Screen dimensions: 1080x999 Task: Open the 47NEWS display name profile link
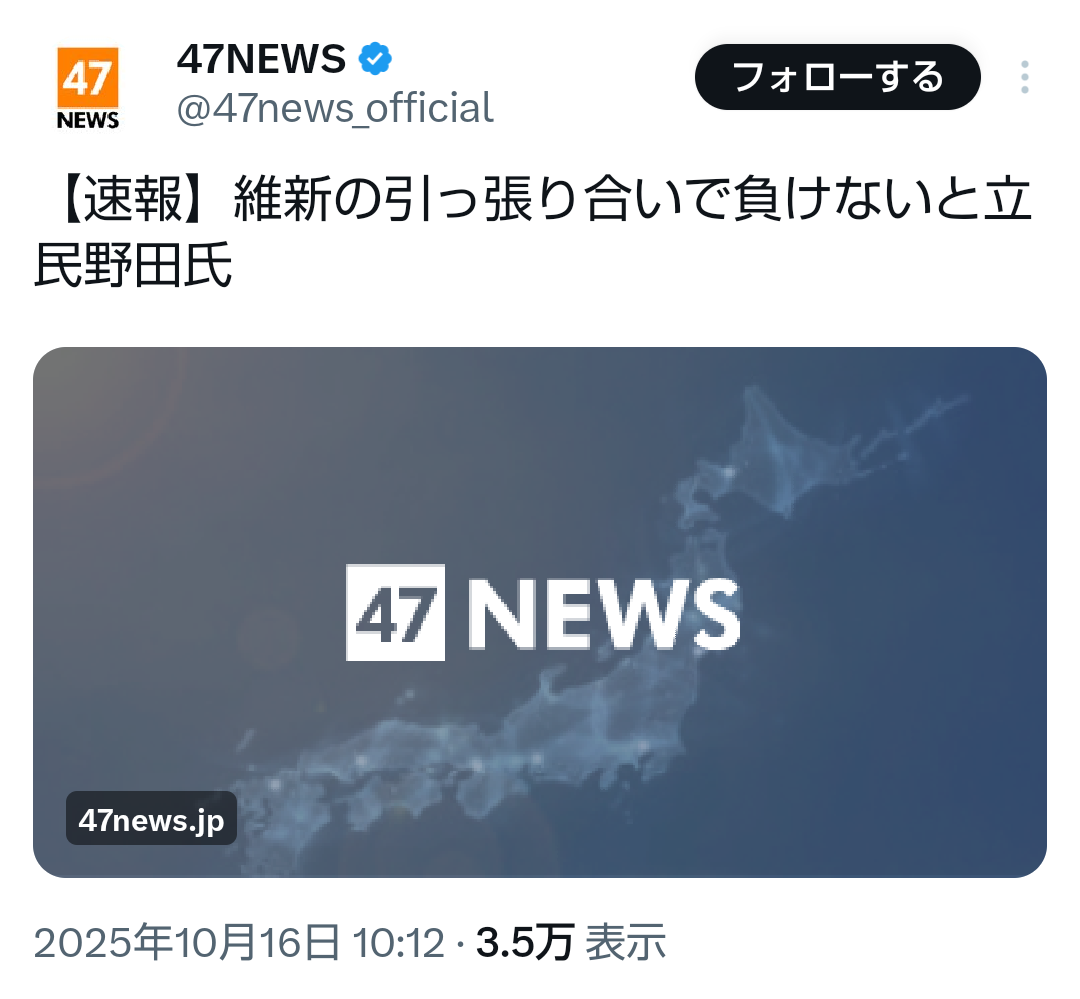tap(262, 58)
